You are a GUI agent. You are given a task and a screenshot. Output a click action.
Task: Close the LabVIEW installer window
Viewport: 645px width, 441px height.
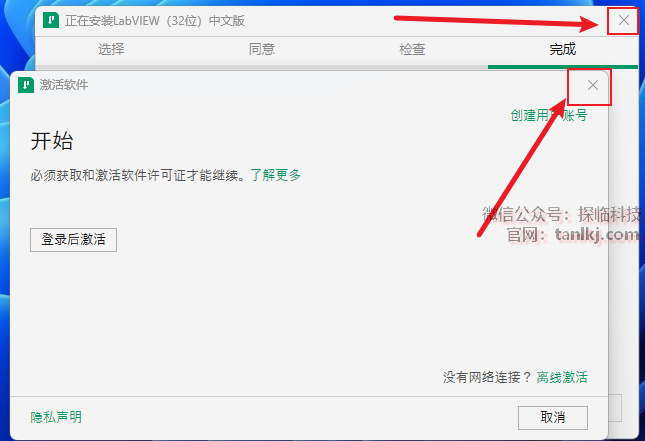[624, 20]
